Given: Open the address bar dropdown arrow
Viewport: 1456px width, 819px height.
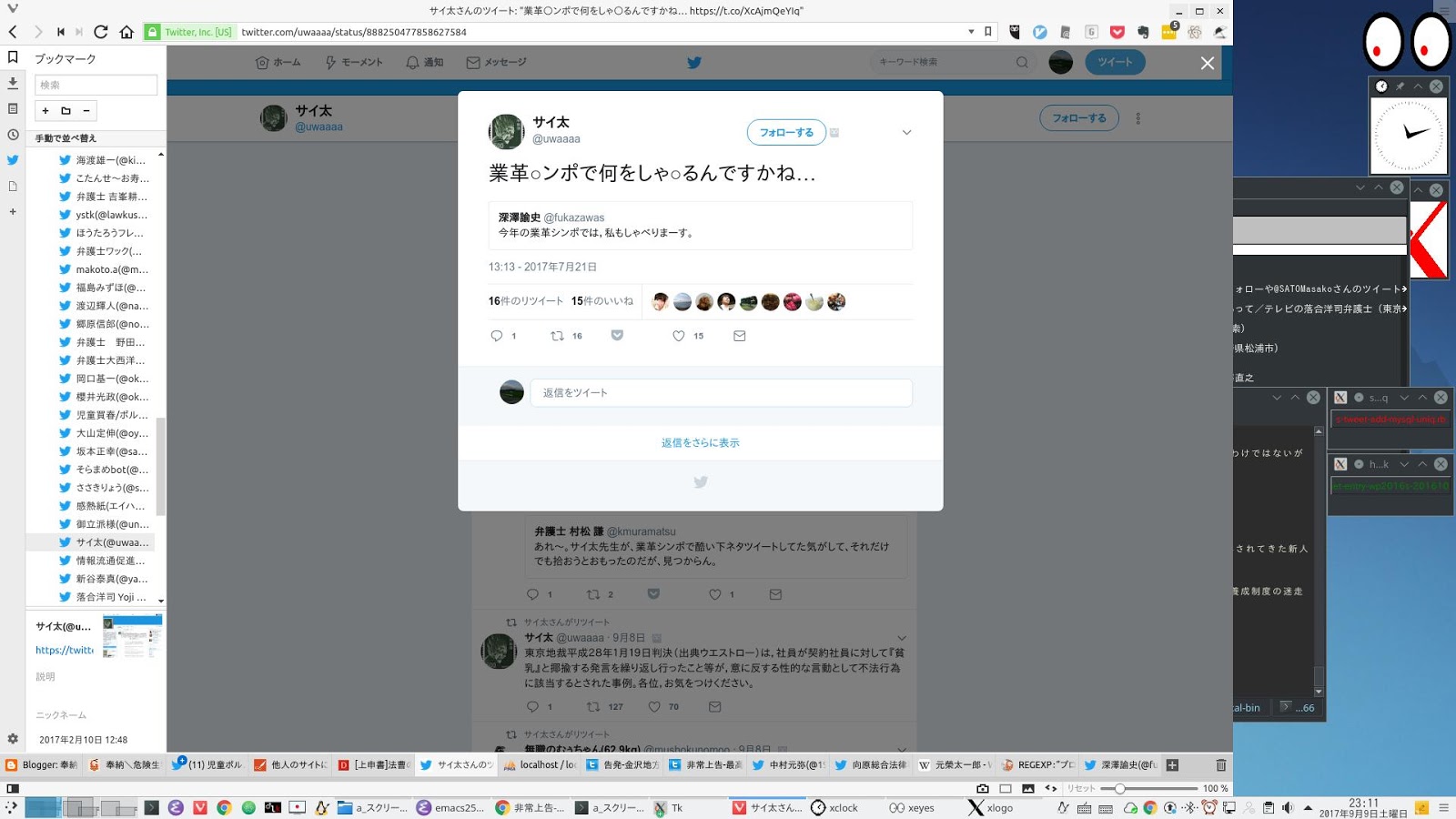Looking at the screenshot, I should pyautogui.click(x=971, y=32).
